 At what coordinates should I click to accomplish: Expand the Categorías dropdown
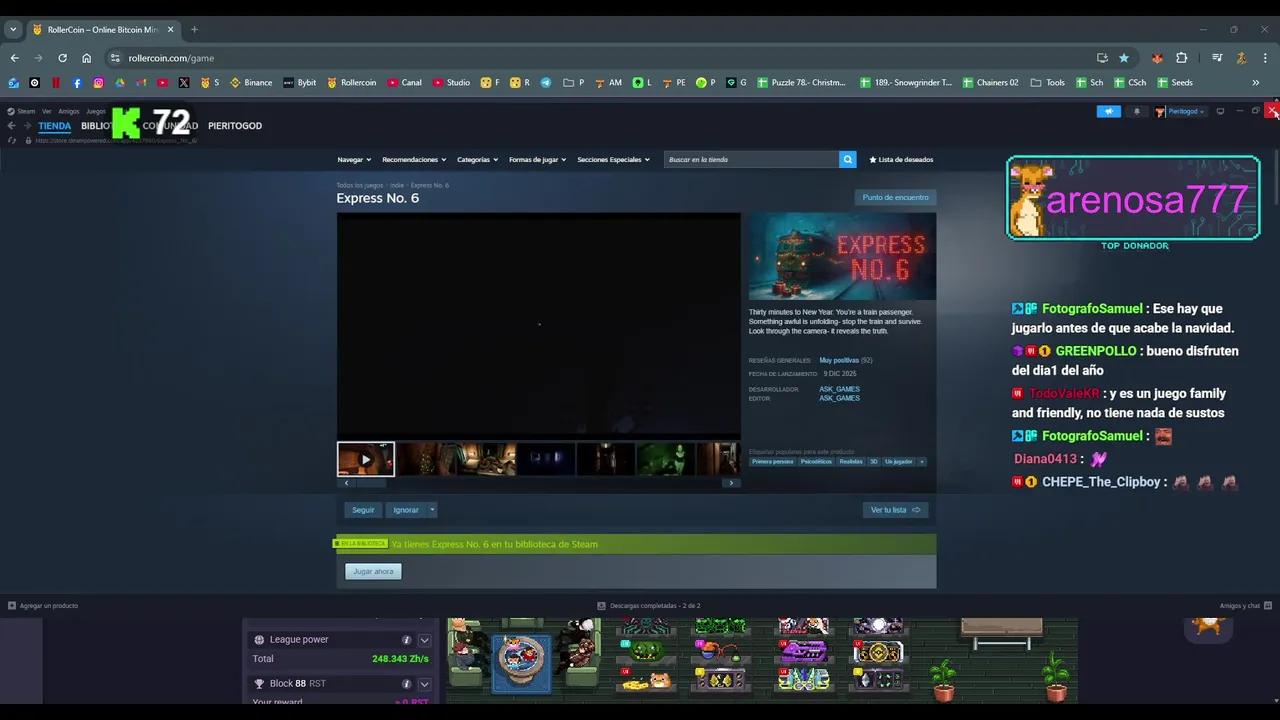click(476, 159)
